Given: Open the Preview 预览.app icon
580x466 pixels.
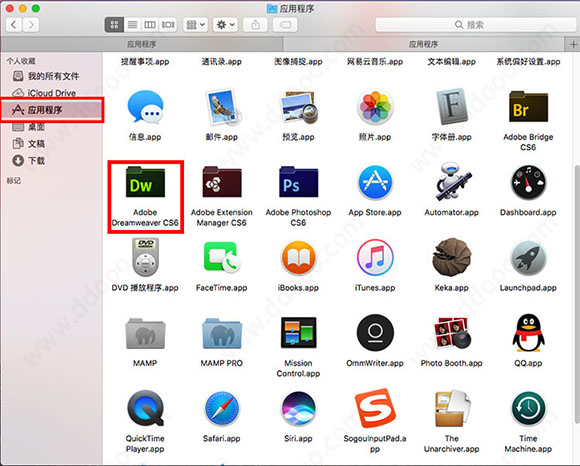Looking at the screenshot, I should point(299,107).
